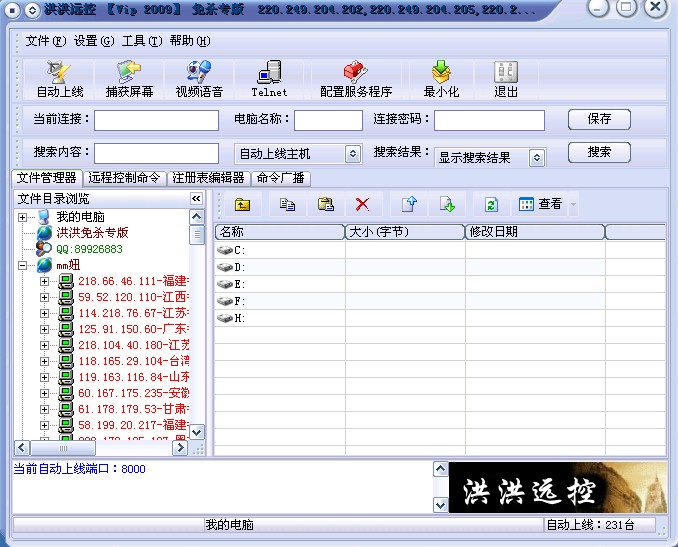
Task: Open the Telnet tool
Action: tap(269, 80)
